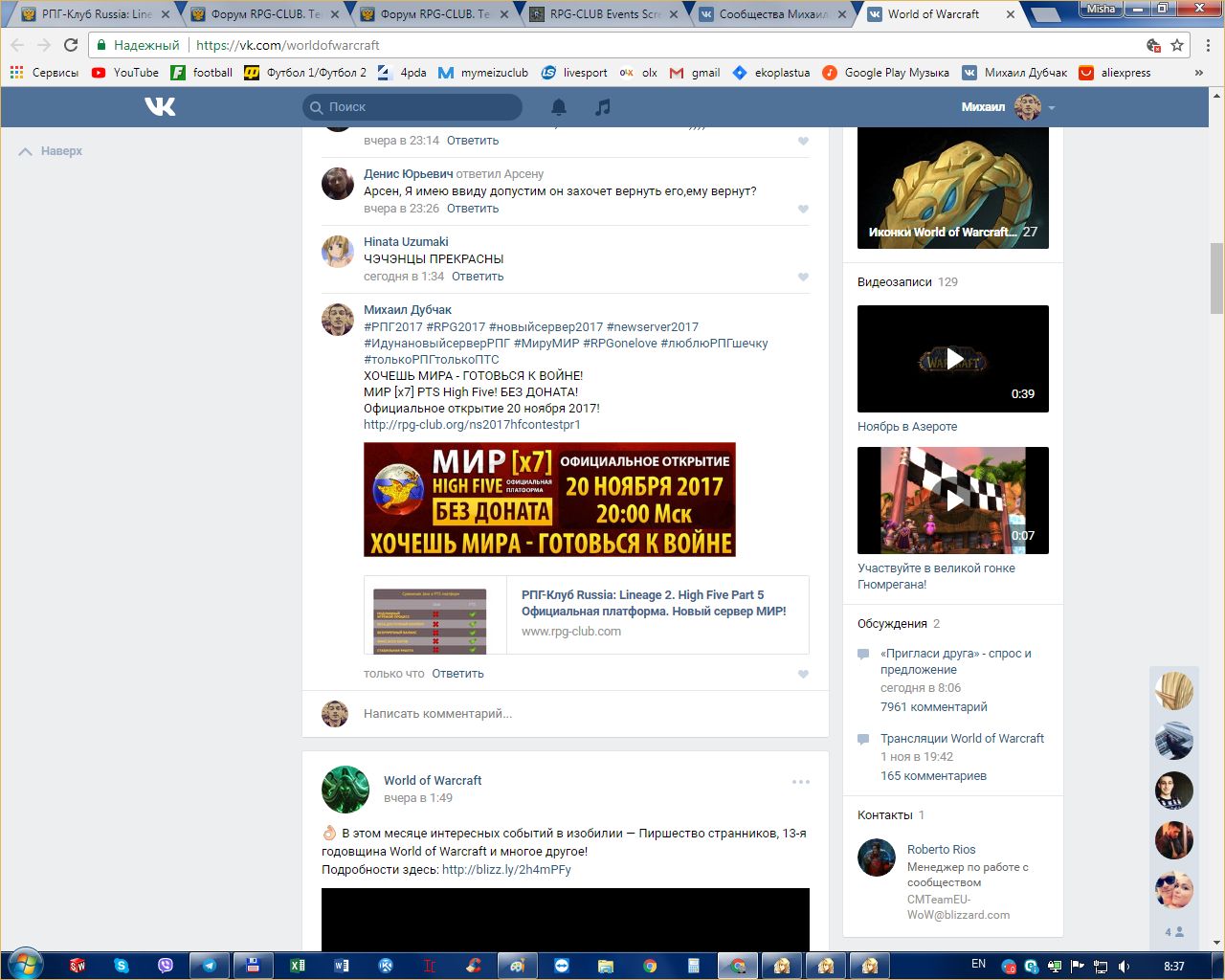1225x980 pixels.
Task: Click hashtag #РПГ2017
Action: pos(393,327)
